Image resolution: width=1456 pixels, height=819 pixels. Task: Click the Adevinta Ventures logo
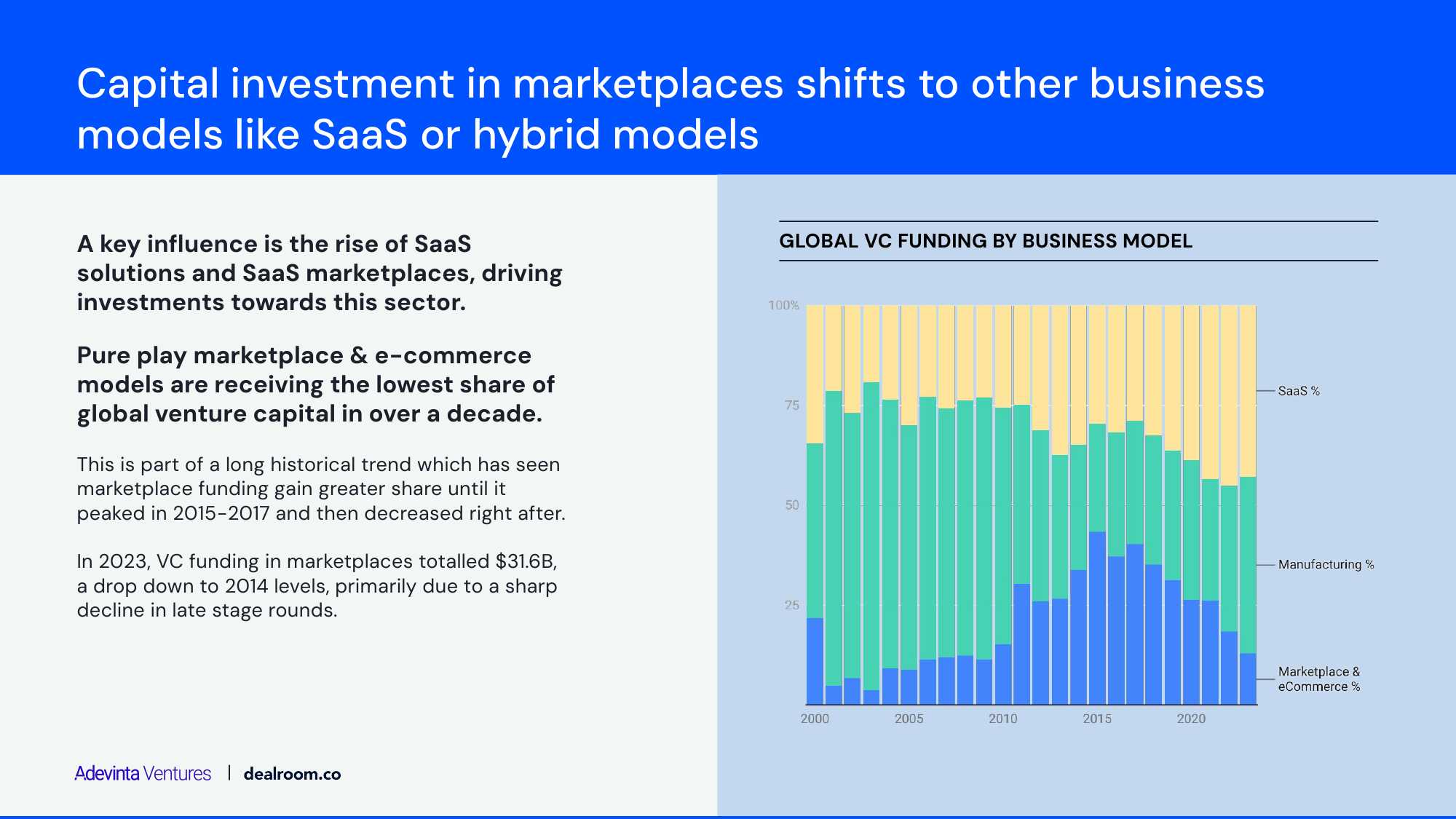[143, 773]
